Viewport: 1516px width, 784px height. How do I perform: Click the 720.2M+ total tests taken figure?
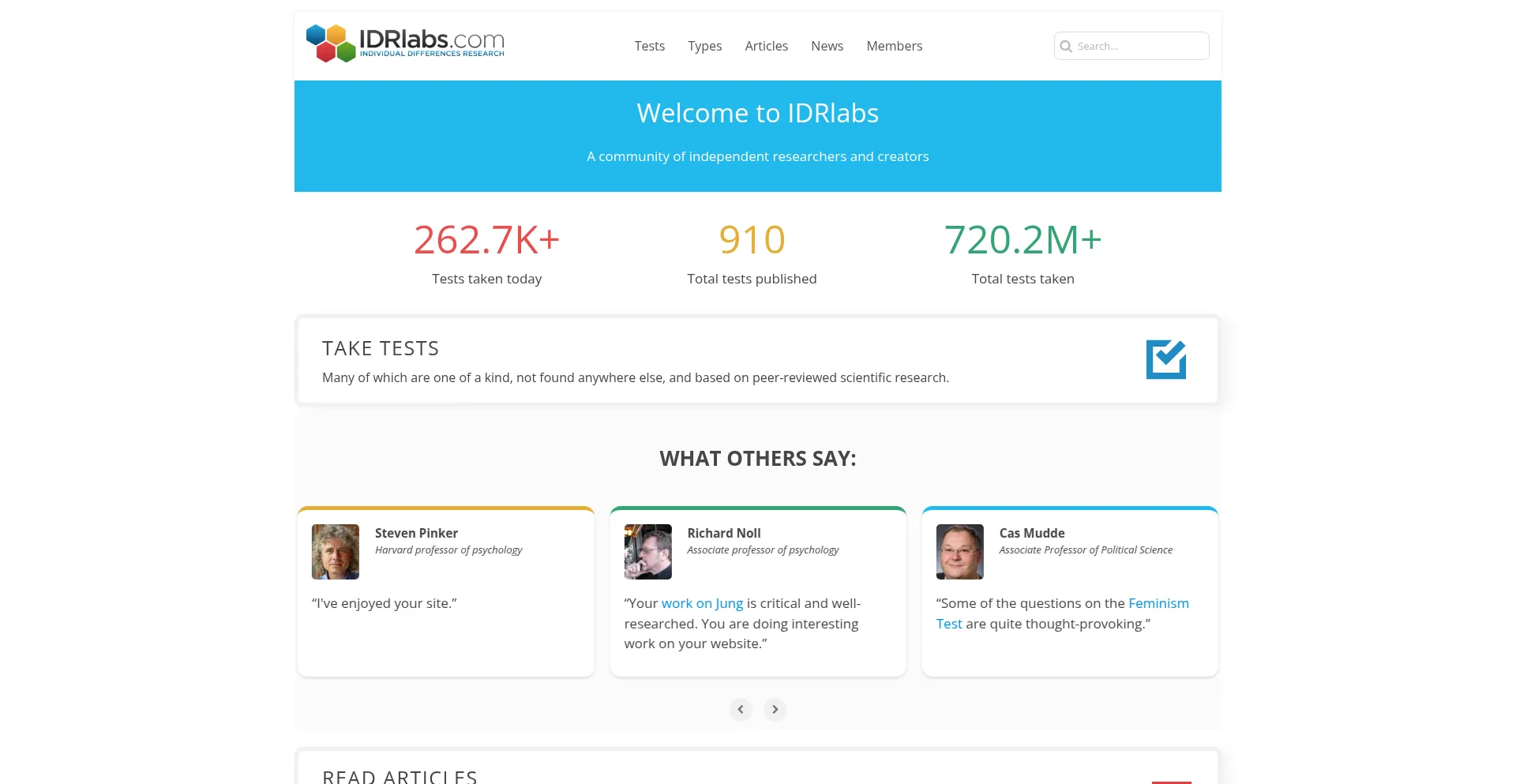click(x=1023, y=240)
